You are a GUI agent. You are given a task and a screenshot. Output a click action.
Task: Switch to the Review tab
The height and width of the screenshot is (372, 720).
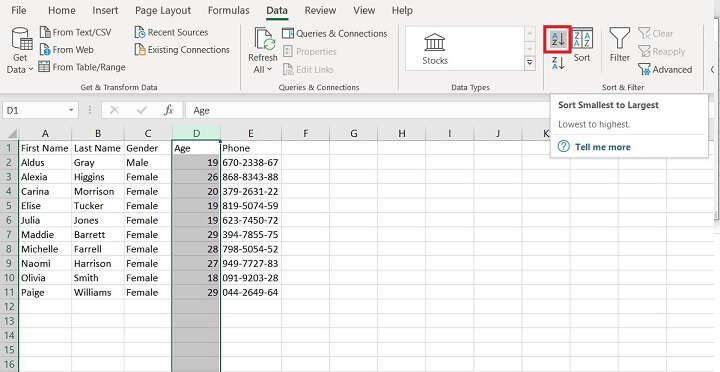[321, 10]
